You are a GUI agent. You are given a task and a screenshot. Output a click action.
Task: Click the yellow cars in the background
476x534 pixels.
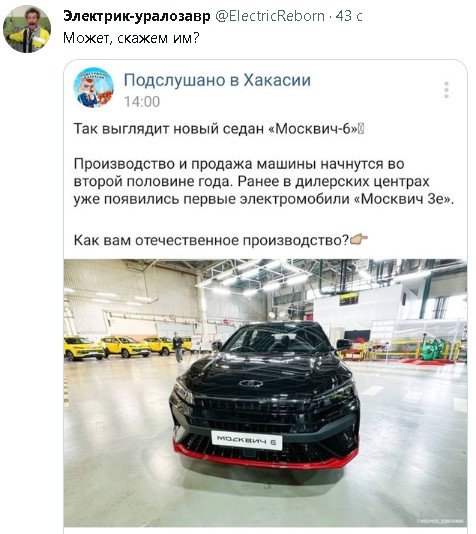(x=127, y=347)
